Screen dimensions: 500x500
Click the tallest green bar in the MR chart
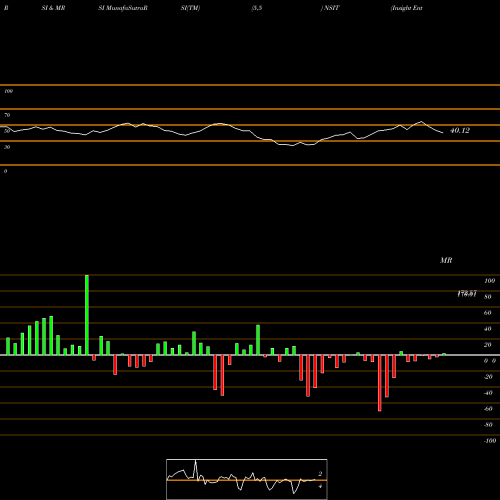87,315
